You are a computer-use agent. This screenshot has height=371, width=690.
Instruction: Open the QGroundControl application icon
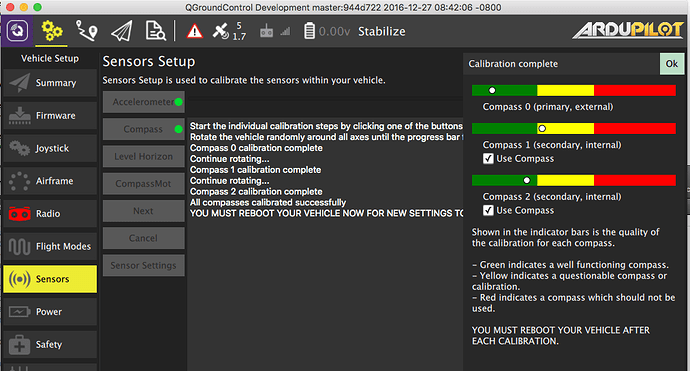tap(17, 31)
